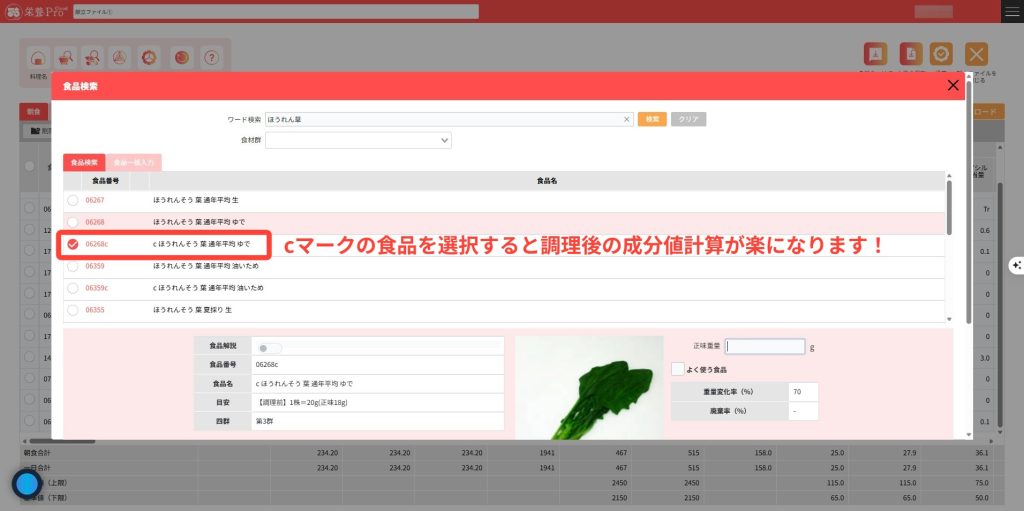Image resolution: width=1024 pixels, height=511 pixels.
Task: Select radio button for 06359c
Action: click(x=73, y=288)
